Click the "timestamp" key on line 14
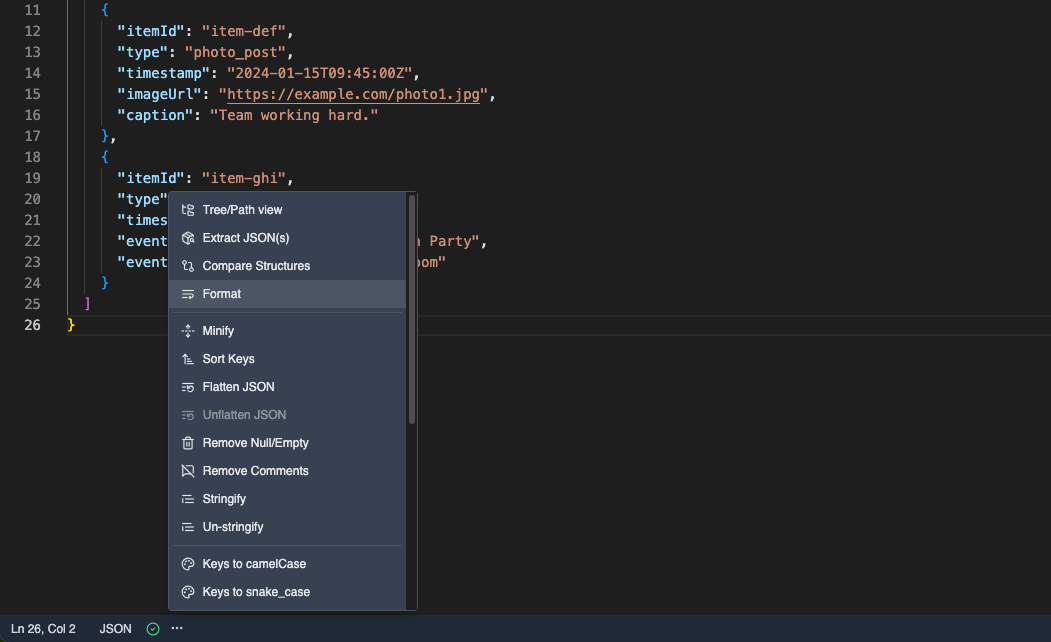The width and height of the screenshot is (1051, 642). 164,73
